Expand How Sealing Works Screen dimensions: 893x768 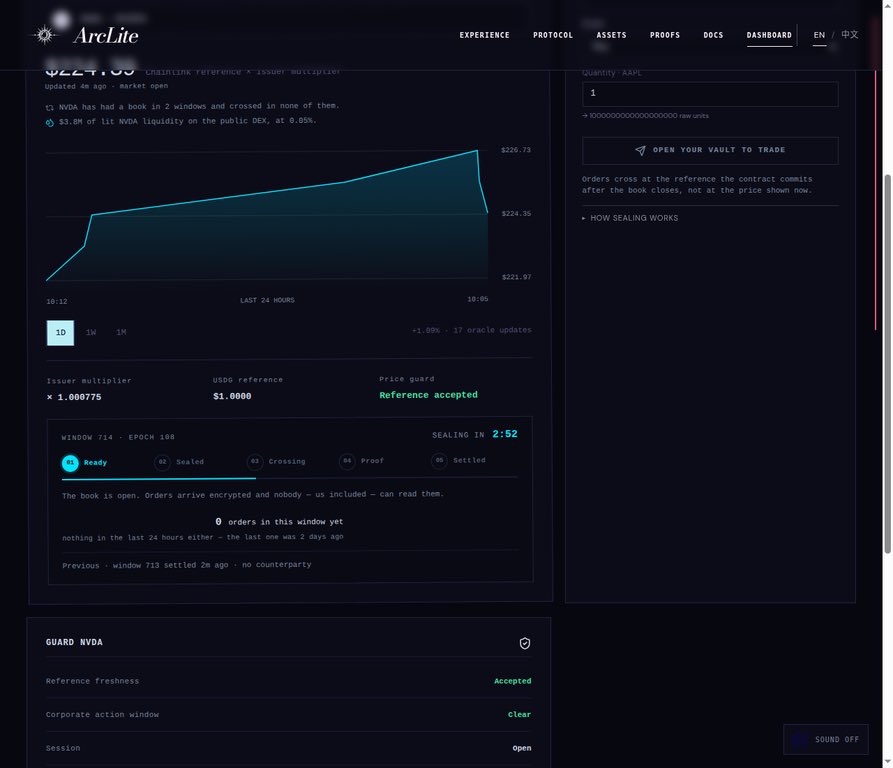coord(630,218)
